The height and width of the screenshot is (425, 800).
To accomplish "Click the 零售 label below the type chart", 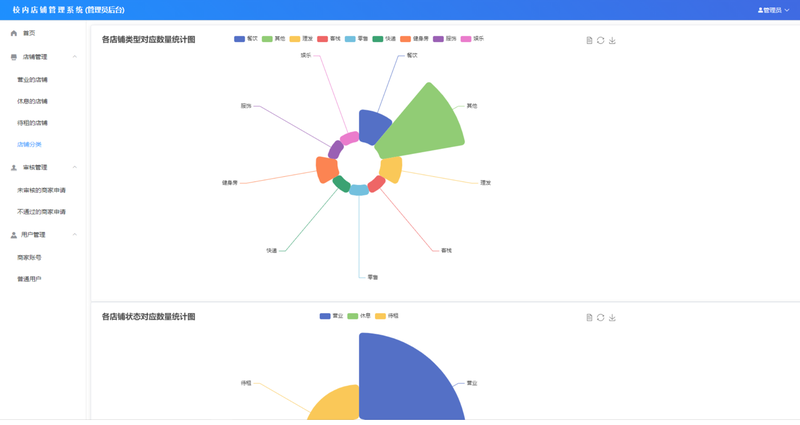I will point(373,278).
